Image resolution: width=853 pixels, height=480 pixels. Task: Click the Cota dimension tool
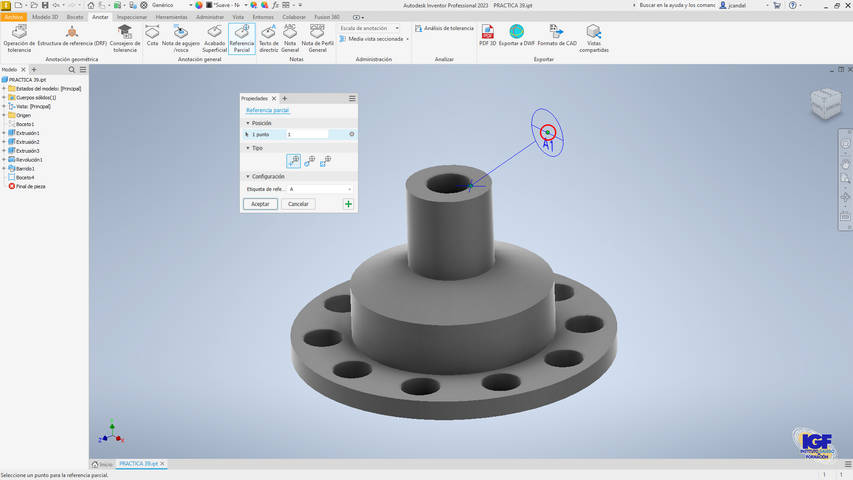[152, 37]
